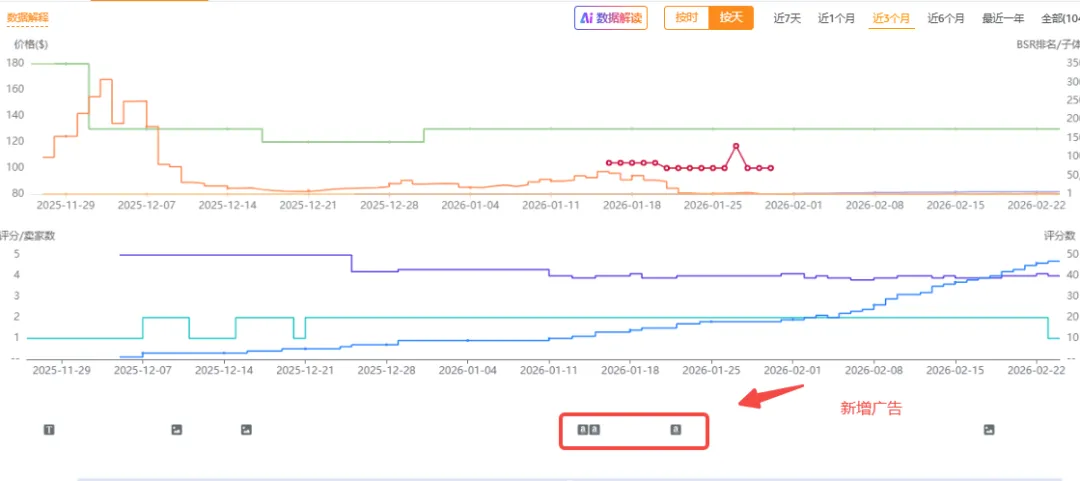Click the image-change marker near 12-14
The height and width of the screenshot is (481, 1080).
(x=246, y=430)
